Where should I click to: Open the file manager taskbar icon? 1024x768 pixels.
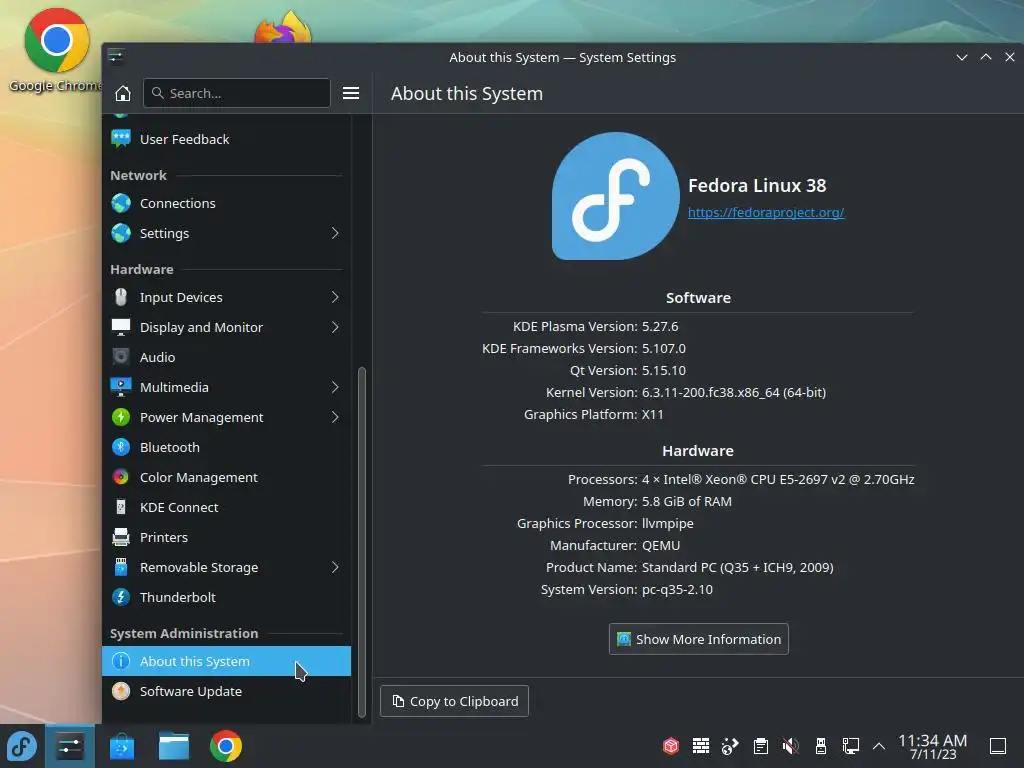click(174, 746)
